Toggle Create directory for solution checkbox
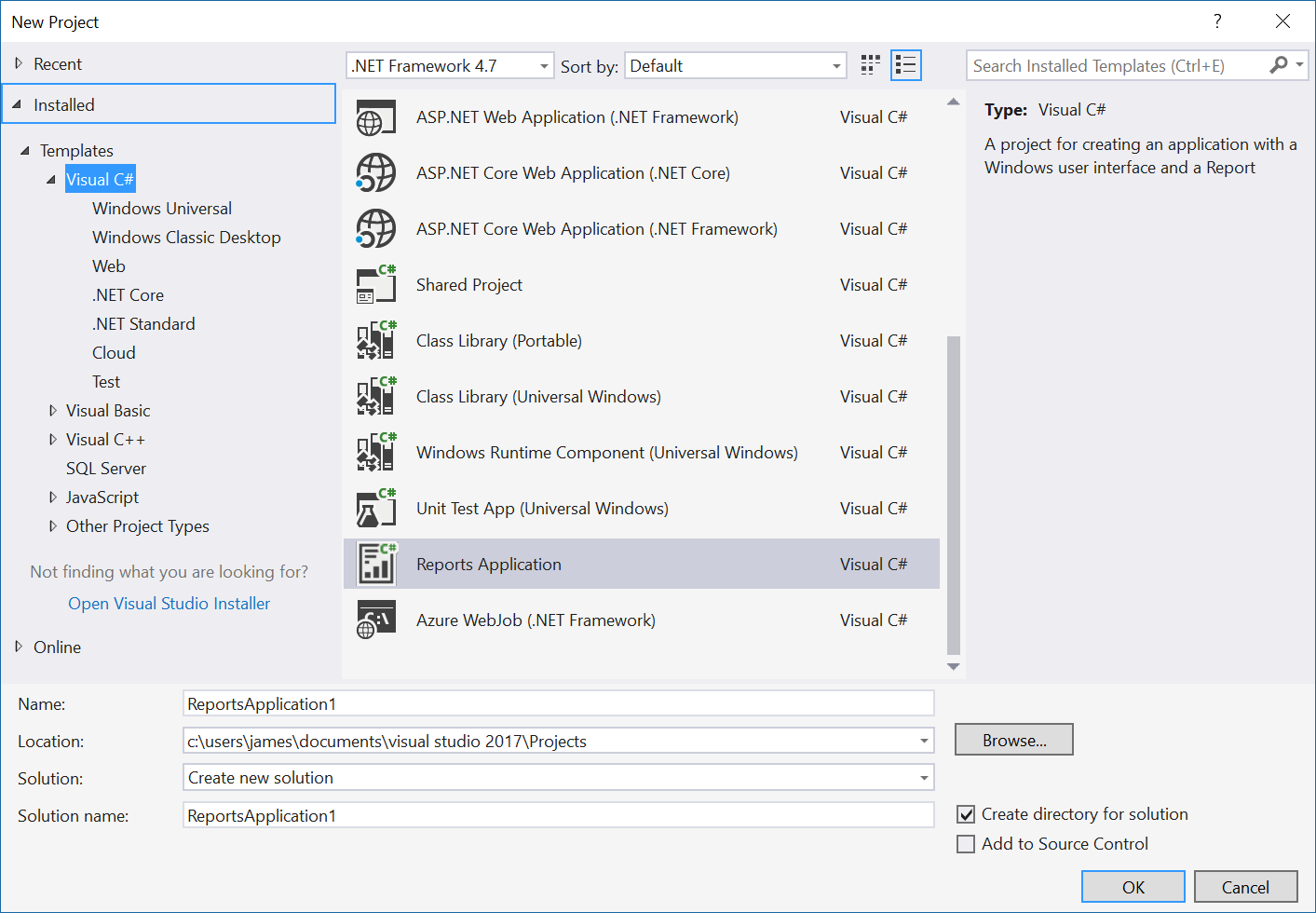1316x913 pixels. pos(966,814)
